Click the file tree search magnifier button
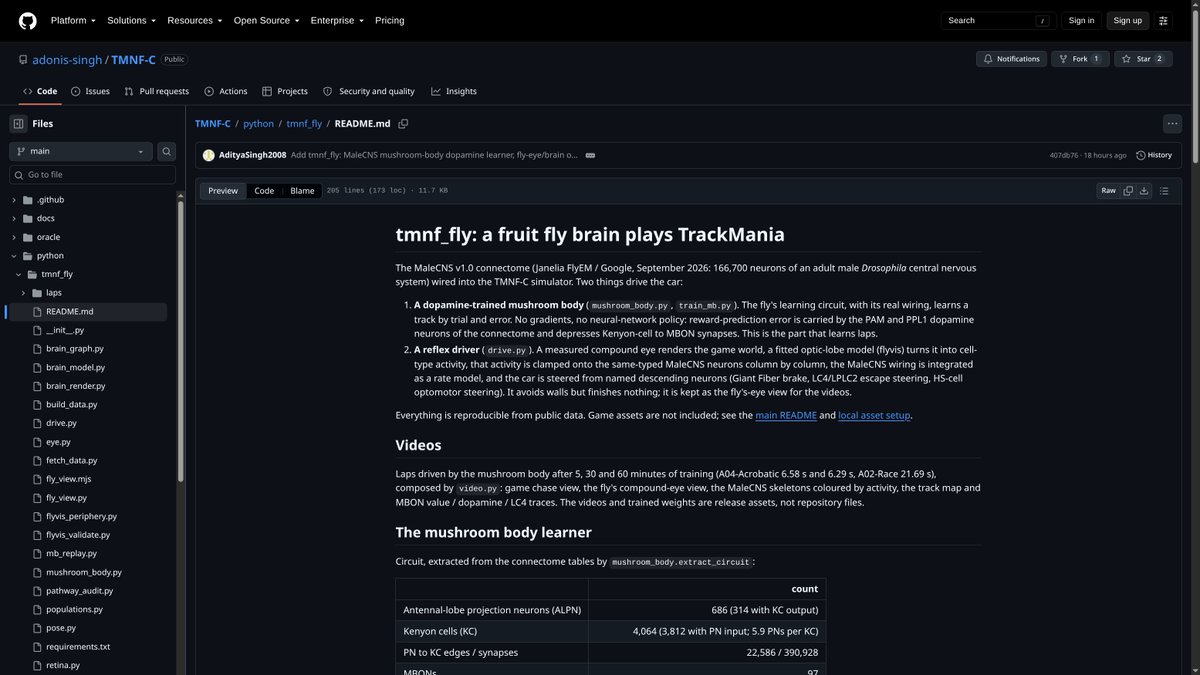Viewport: 1200px width, 675px height. point(167,151)
